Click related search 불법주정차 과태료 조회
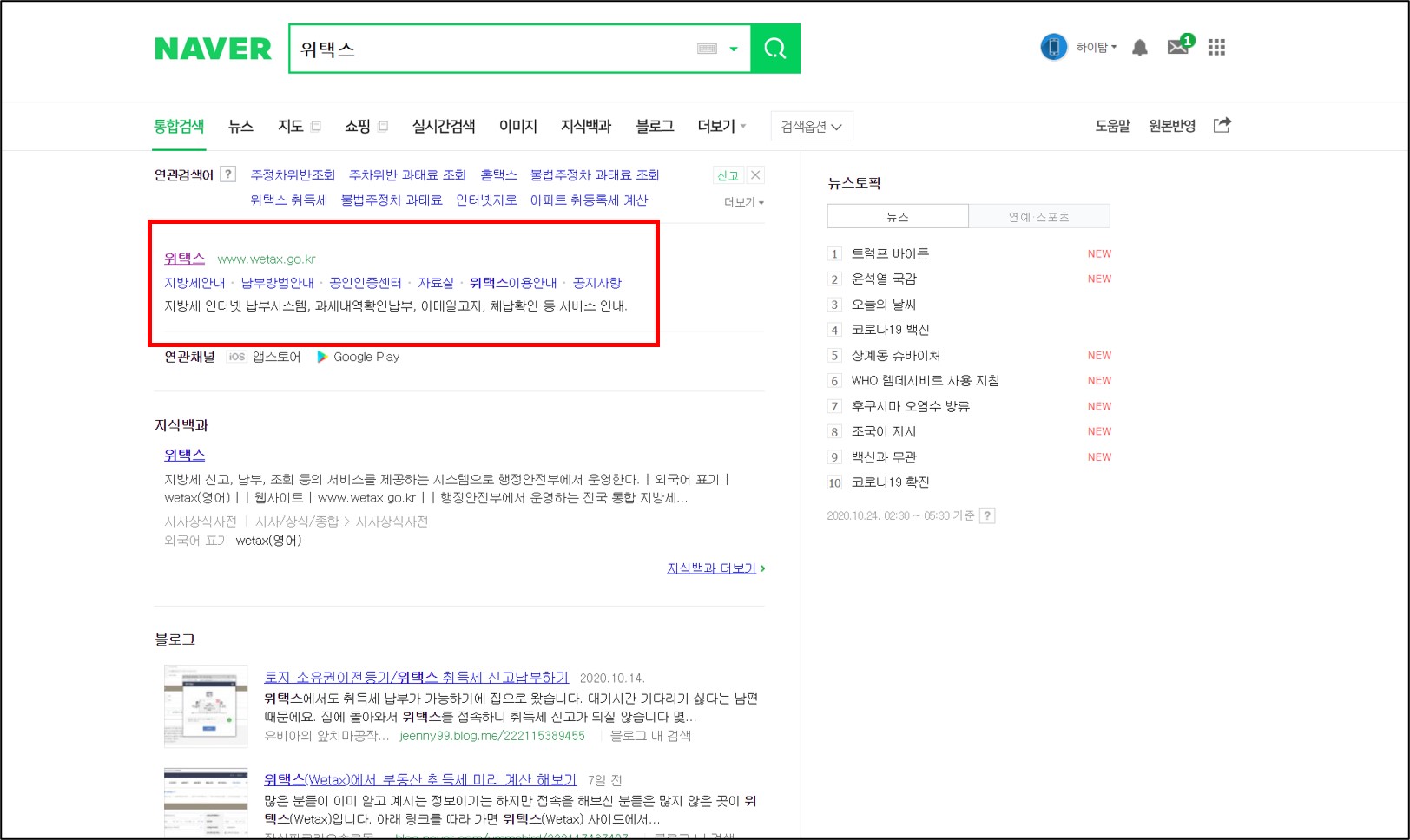 (595, 174)
